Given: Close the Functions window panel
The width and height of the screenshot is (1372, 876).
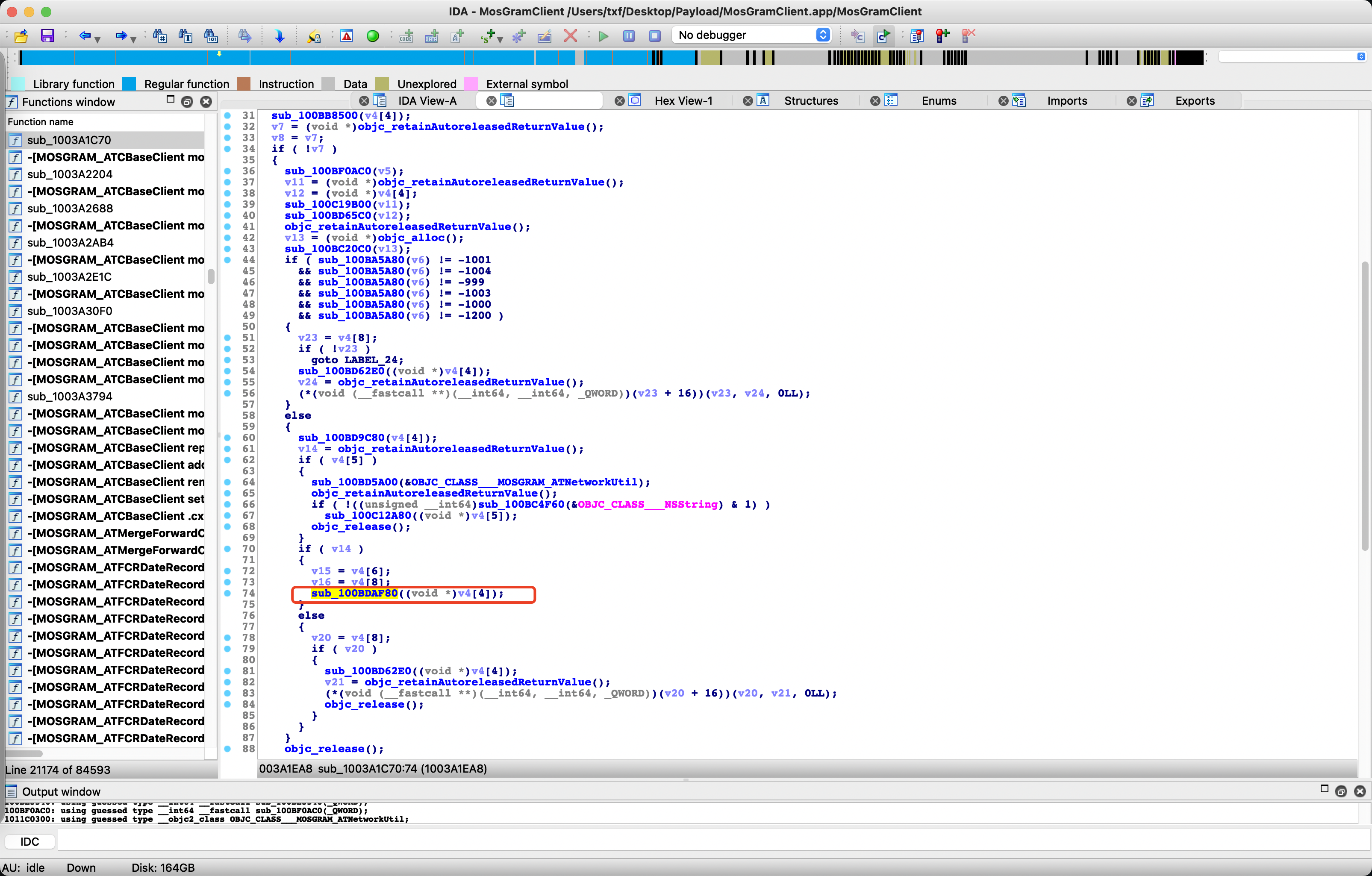Looking at the screenshot, I should tap(206, 102).
